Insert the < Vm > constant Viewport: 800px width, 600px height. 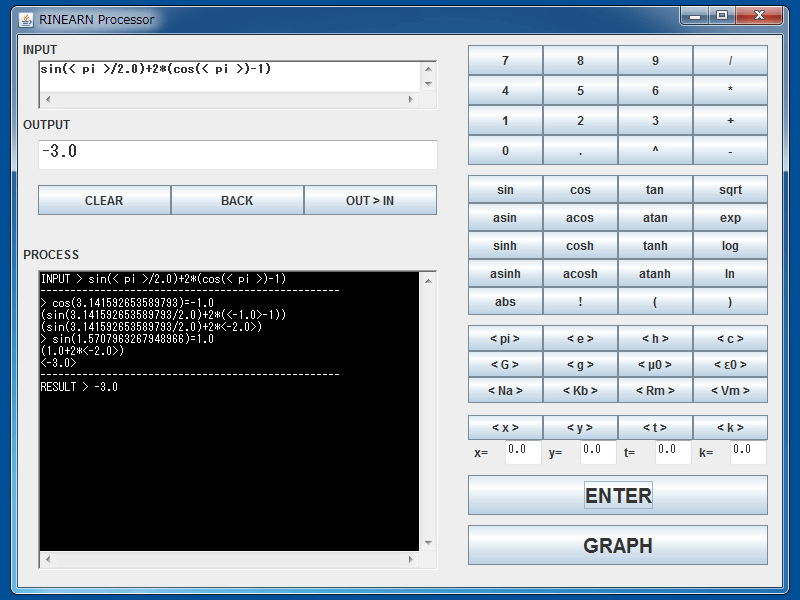point(730,391)
